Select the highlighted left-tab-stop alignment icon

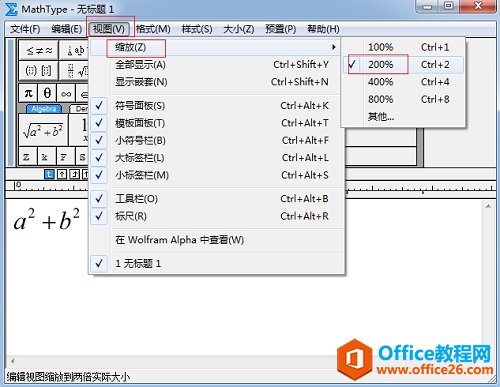click(x=49, y=174)
